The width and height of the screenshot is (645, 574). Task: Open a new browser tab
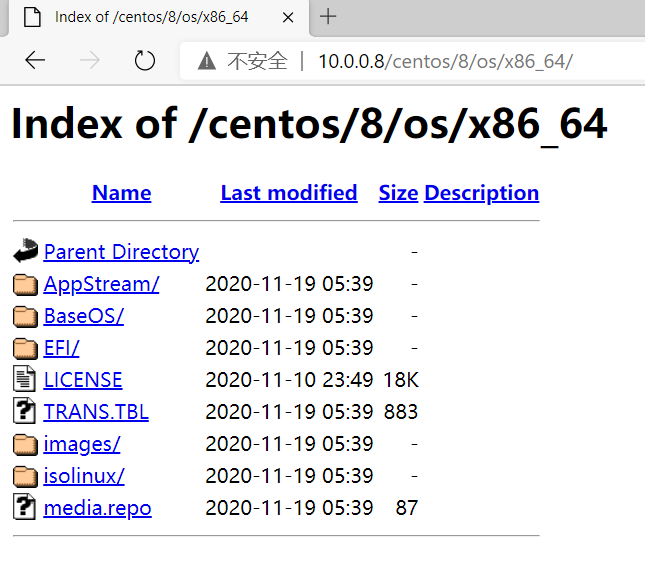pos(328,16)
